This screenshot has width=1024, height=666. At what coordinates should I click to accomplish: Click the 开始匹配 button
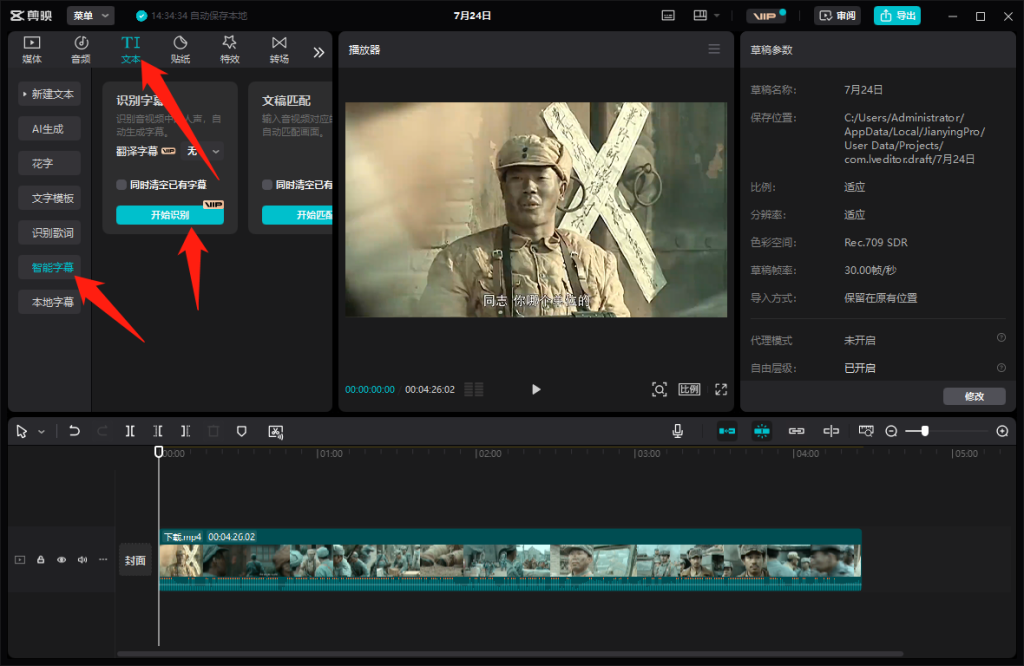pos(298,215)
